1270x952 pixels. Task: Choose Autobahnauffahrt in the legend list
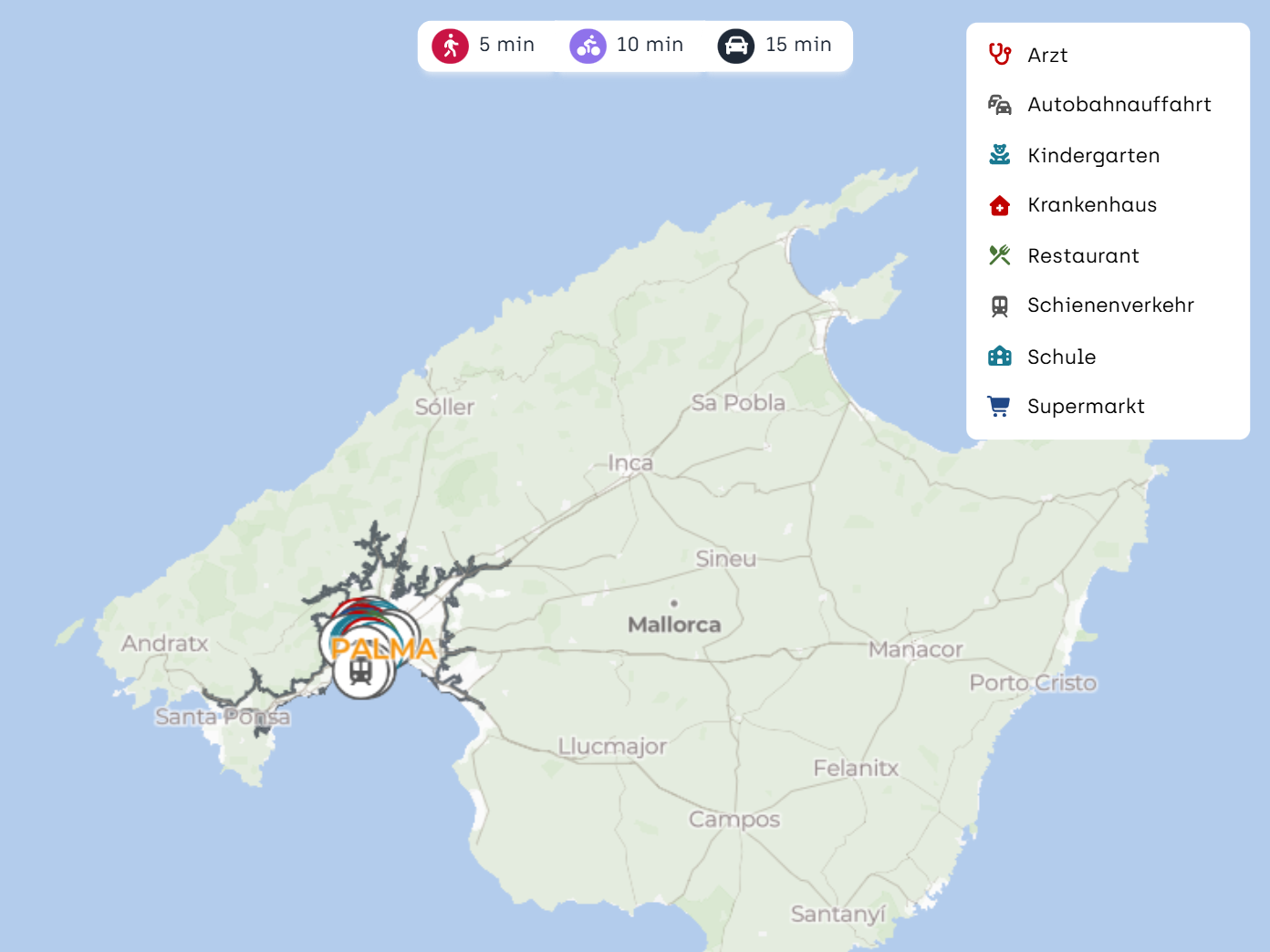1119,105
